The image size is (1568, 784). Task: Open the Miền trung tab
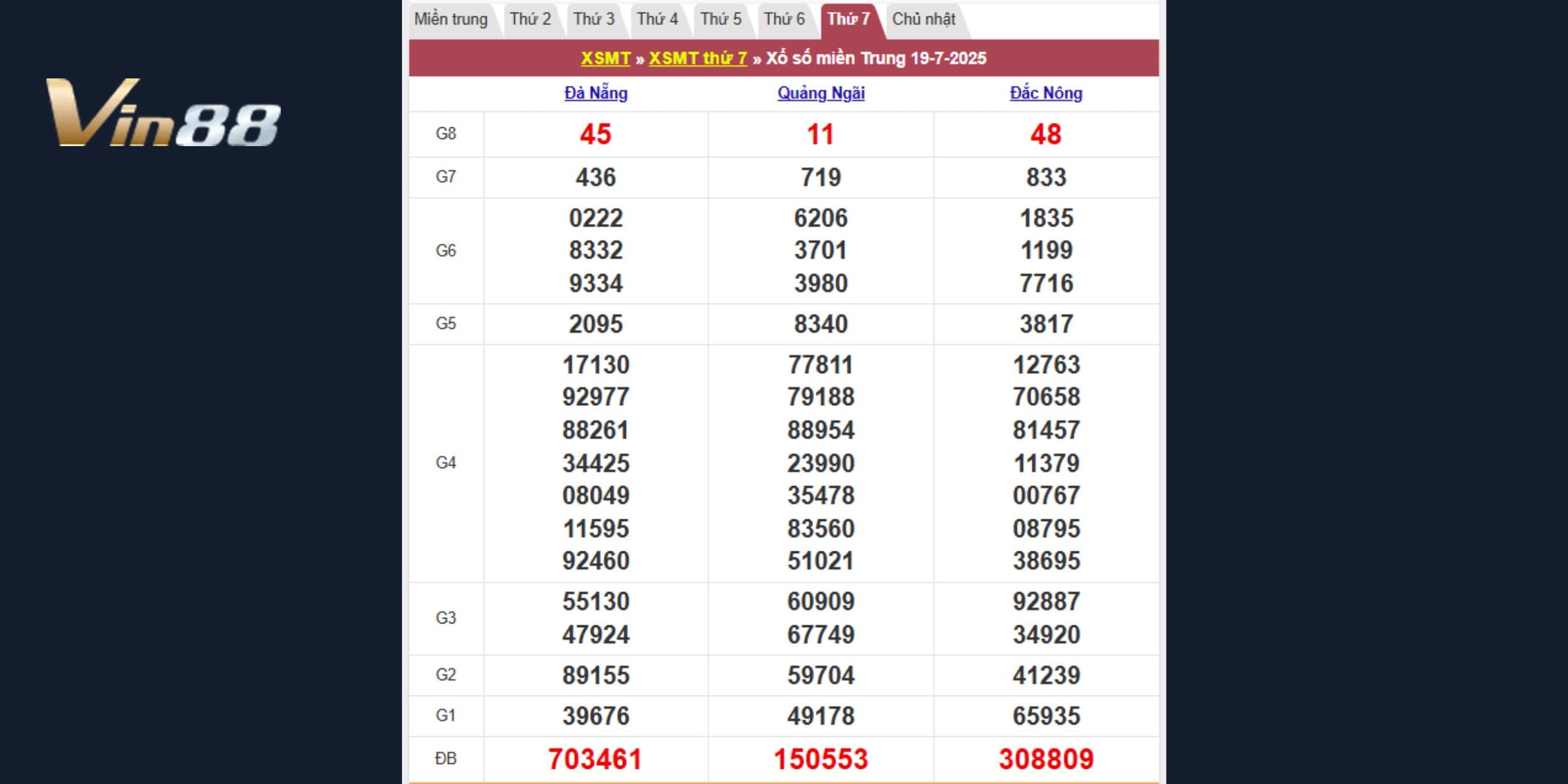click(x=451, y=19)
